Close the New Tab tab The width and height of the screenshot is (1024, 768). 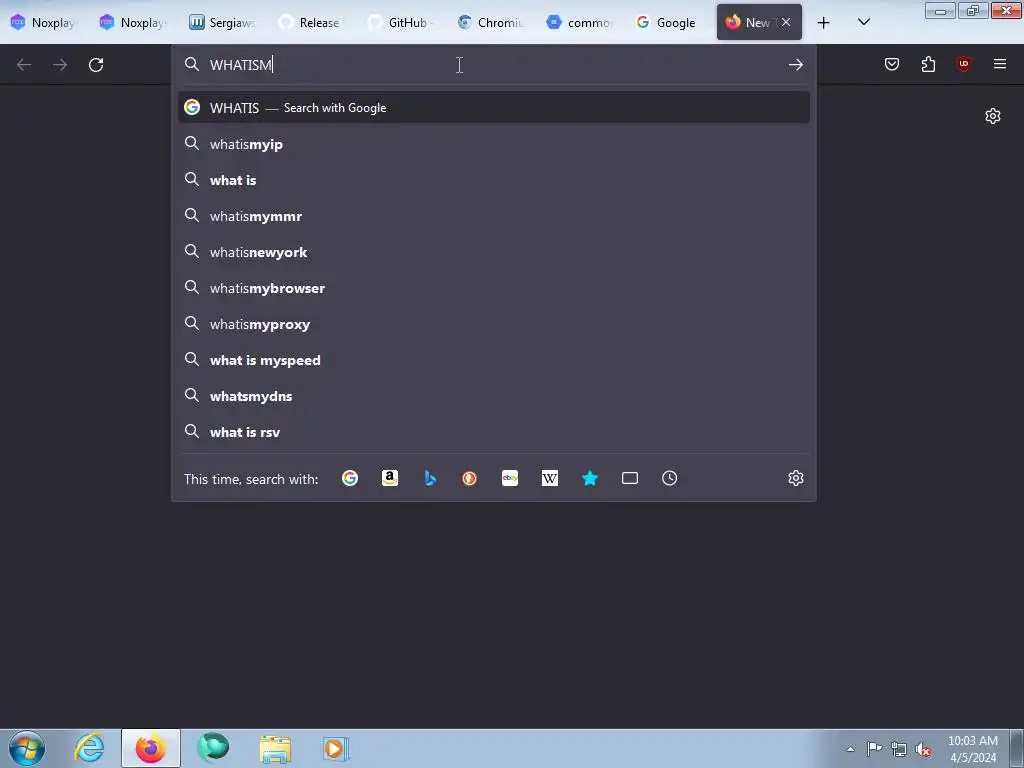[786, 22]
